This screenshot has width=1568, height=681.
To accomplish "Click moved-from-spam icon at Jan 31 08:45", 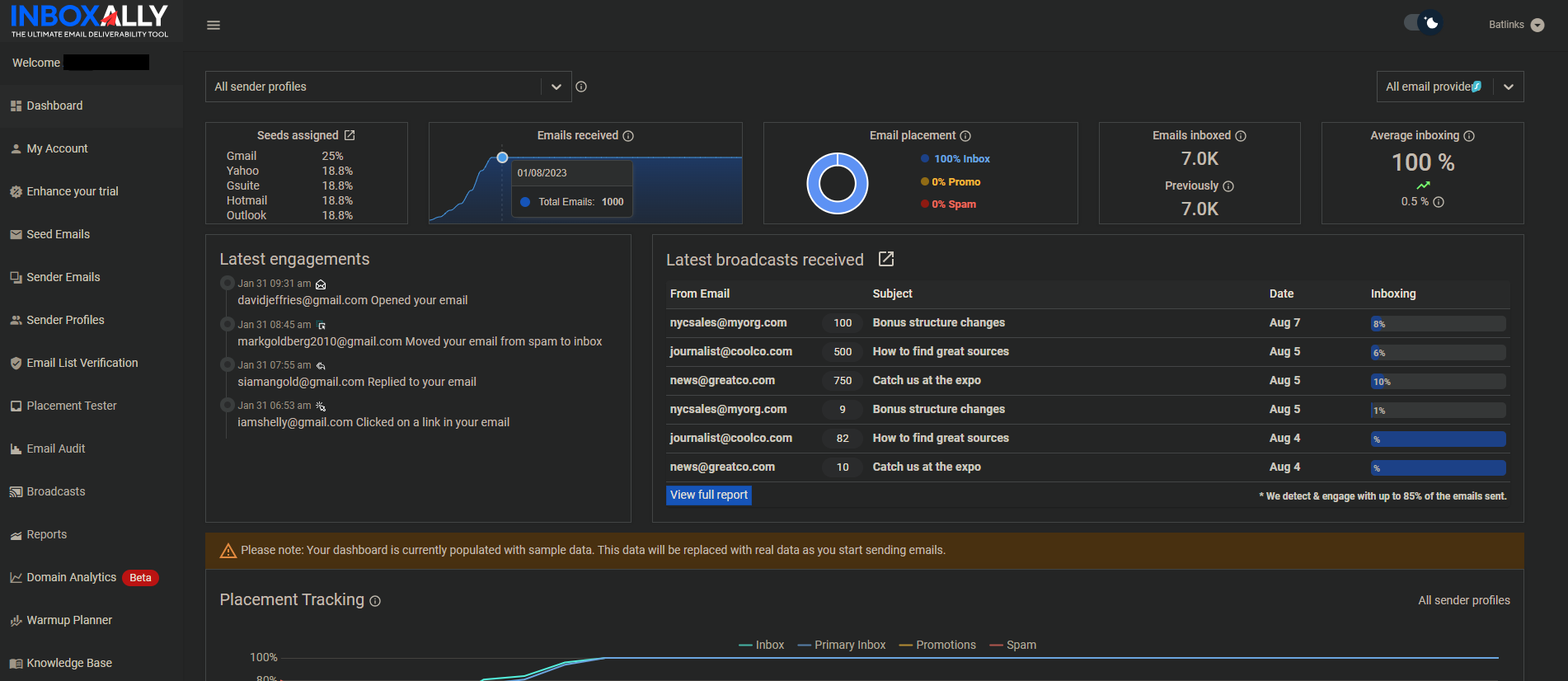I will tap(322, 326).
